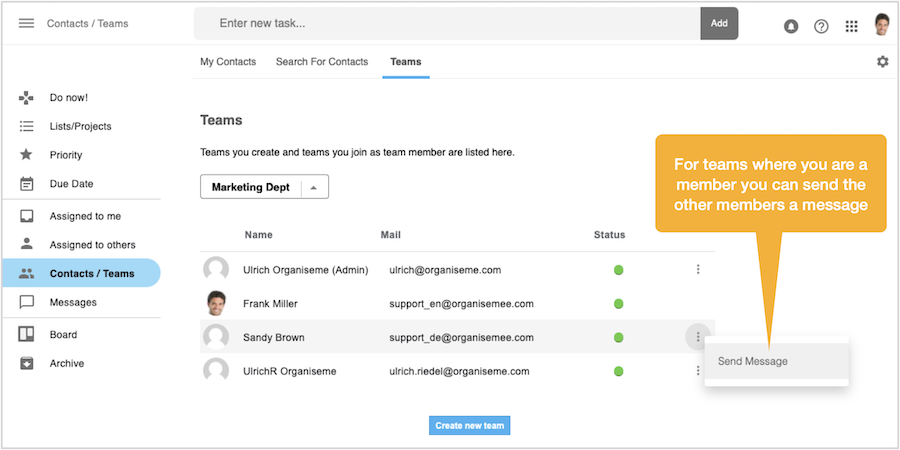Screen dimensions: 900x450
Task: Click the Create new team button
Action: pos(470,426)
